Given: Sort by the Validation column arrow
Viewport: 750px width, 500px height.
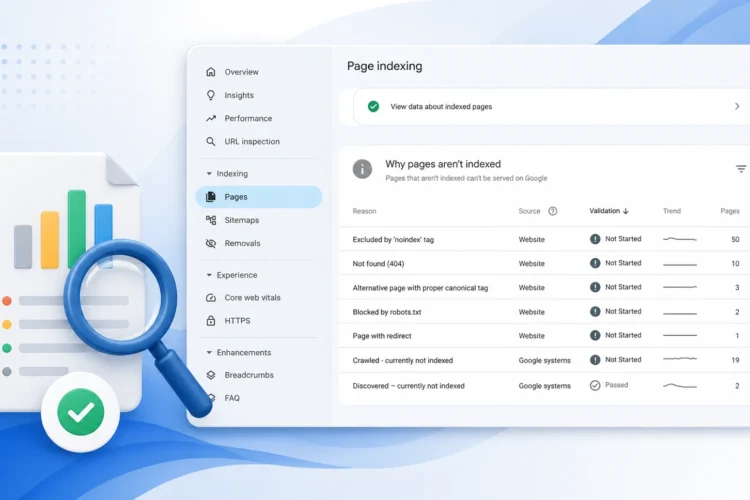Looking at the screenshot, I should click(626, 211).
